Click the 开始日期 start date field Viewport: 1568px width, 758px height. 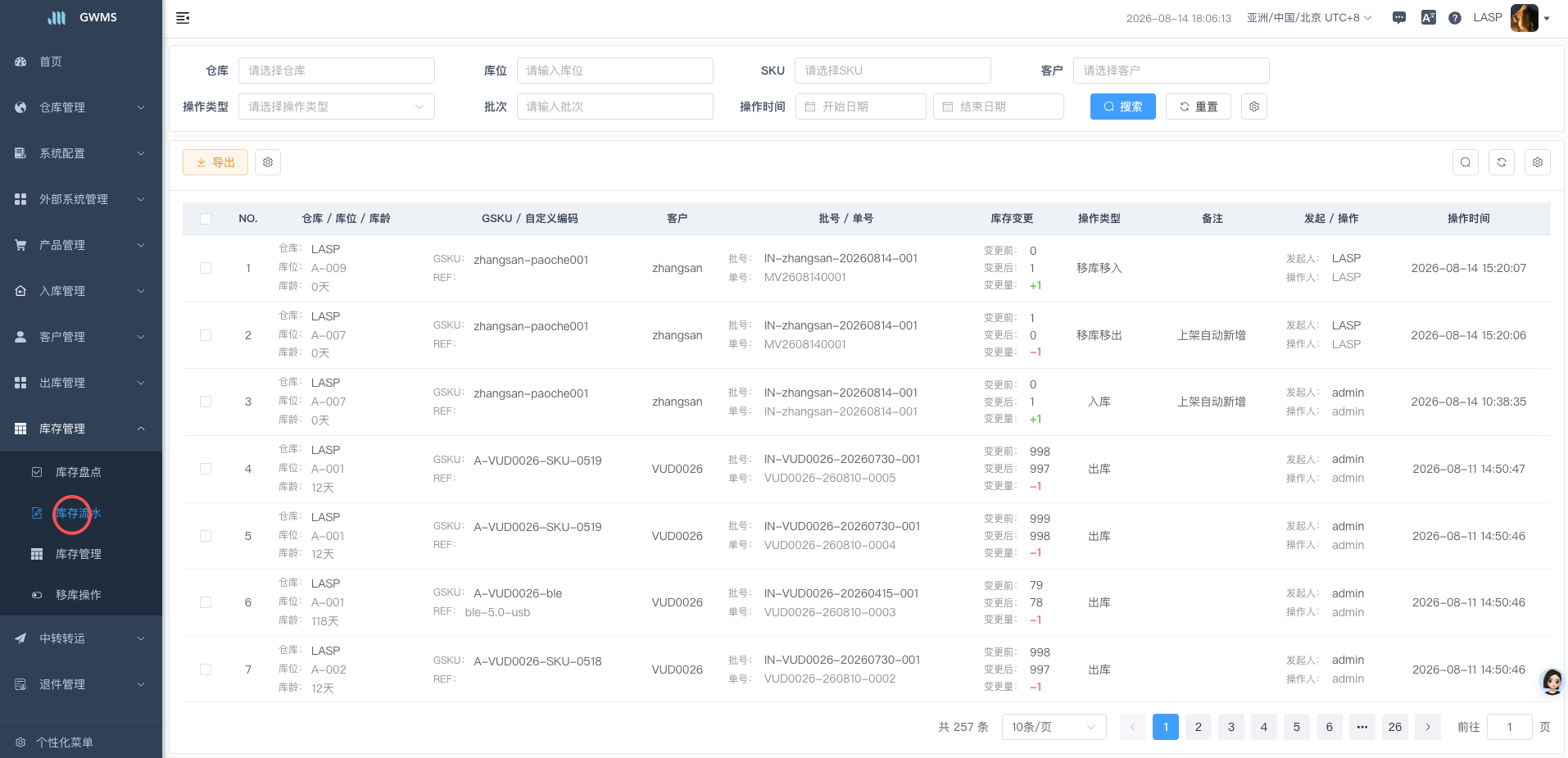(x=861, y=107)
